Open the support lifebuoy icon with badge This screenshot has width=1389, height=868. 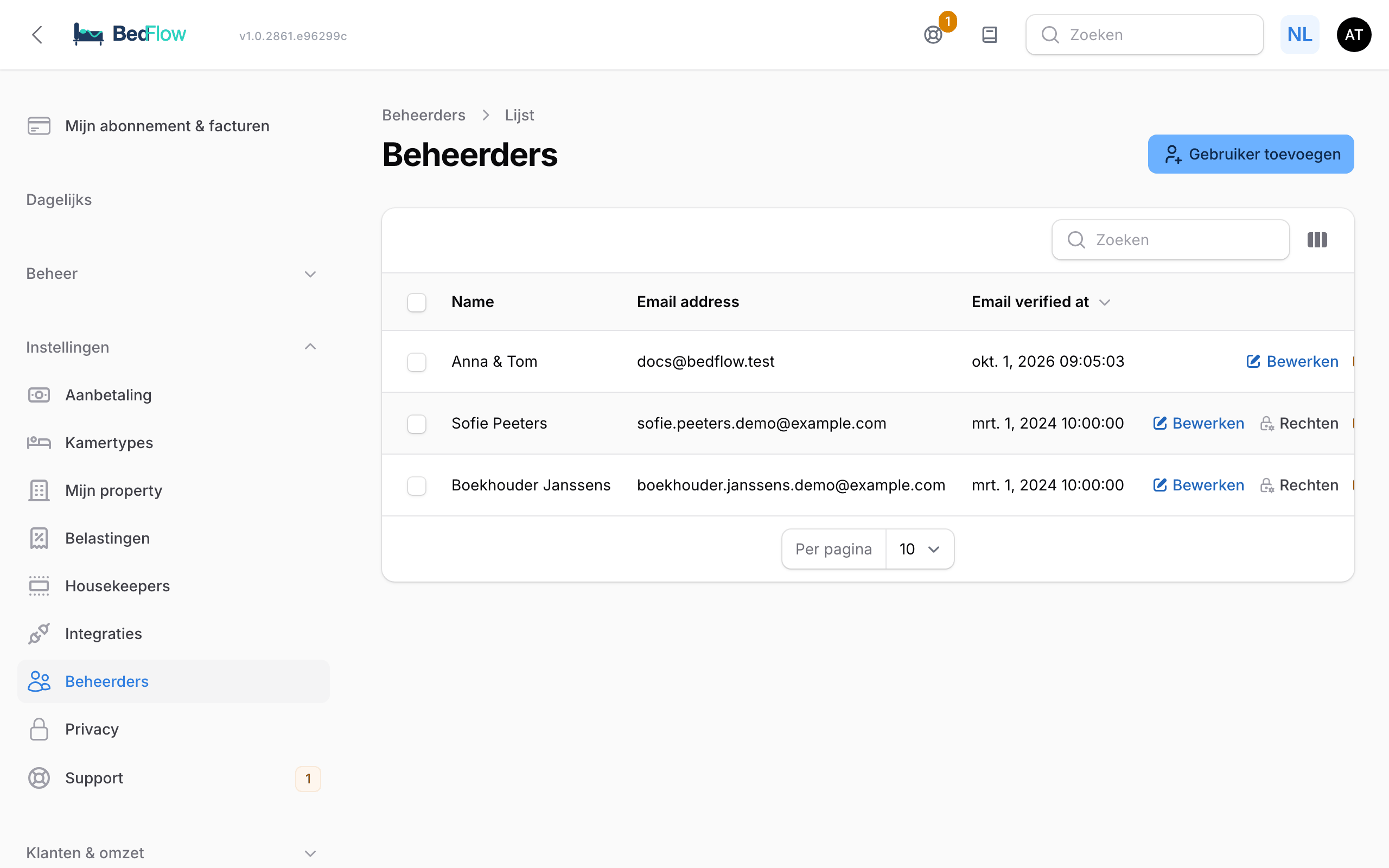pos(933,35)
